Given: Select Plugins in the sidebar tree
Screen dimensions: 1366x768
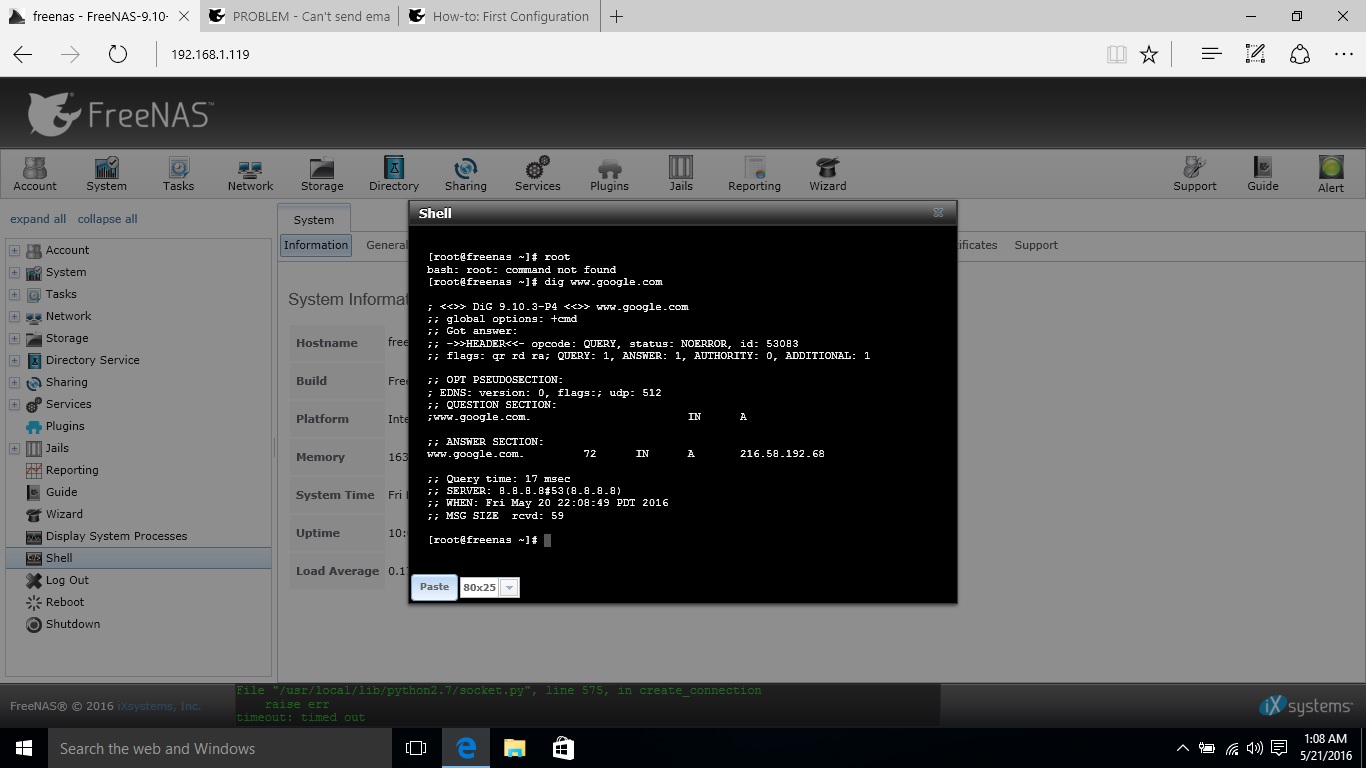Looking at the screenshot, I should pyautogui.click(x=65, y=426).
